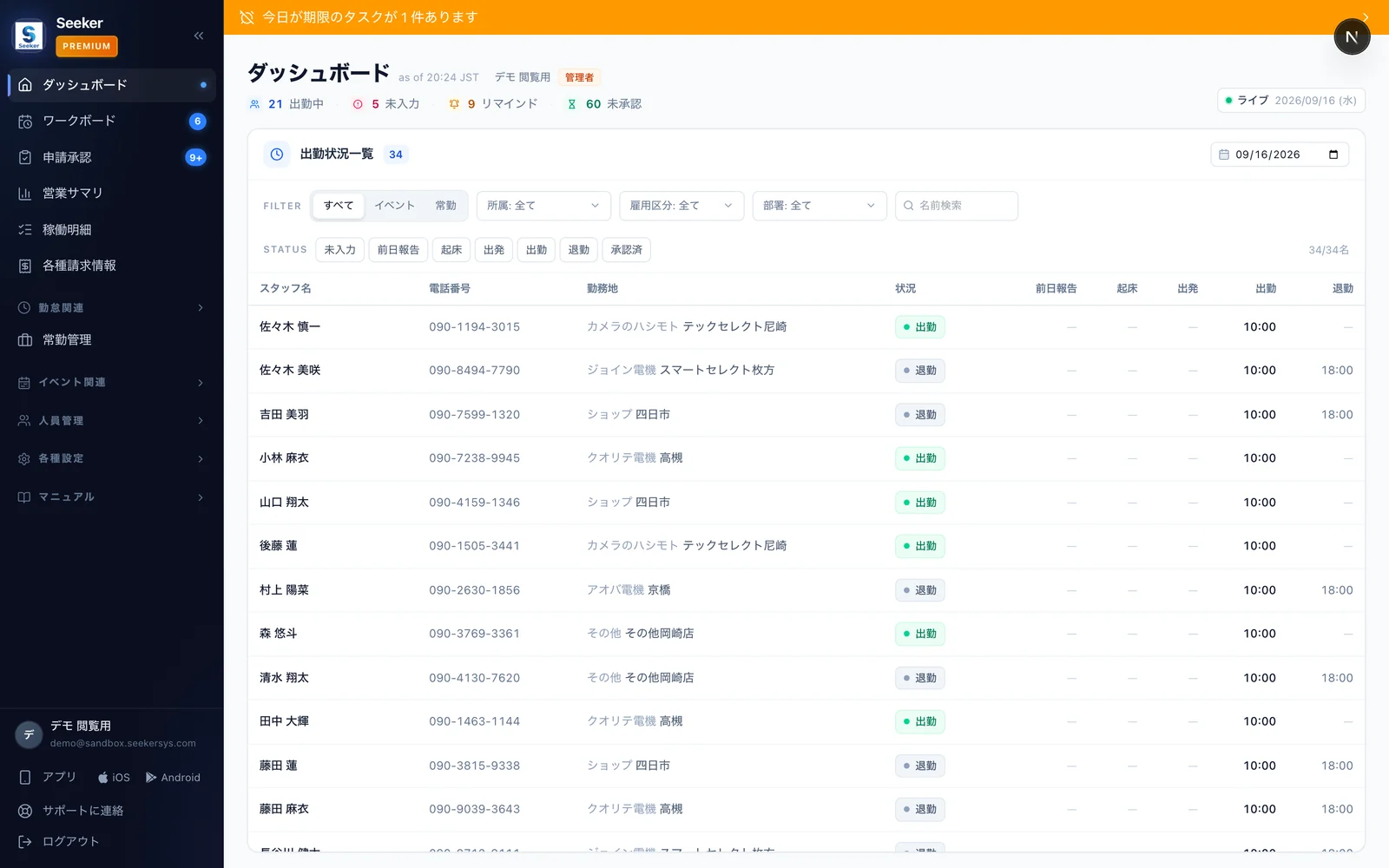This screenshot has width=1389, height=868.
Task: Open the 部署: 全て dropdown
Action: tap(820, 206)
